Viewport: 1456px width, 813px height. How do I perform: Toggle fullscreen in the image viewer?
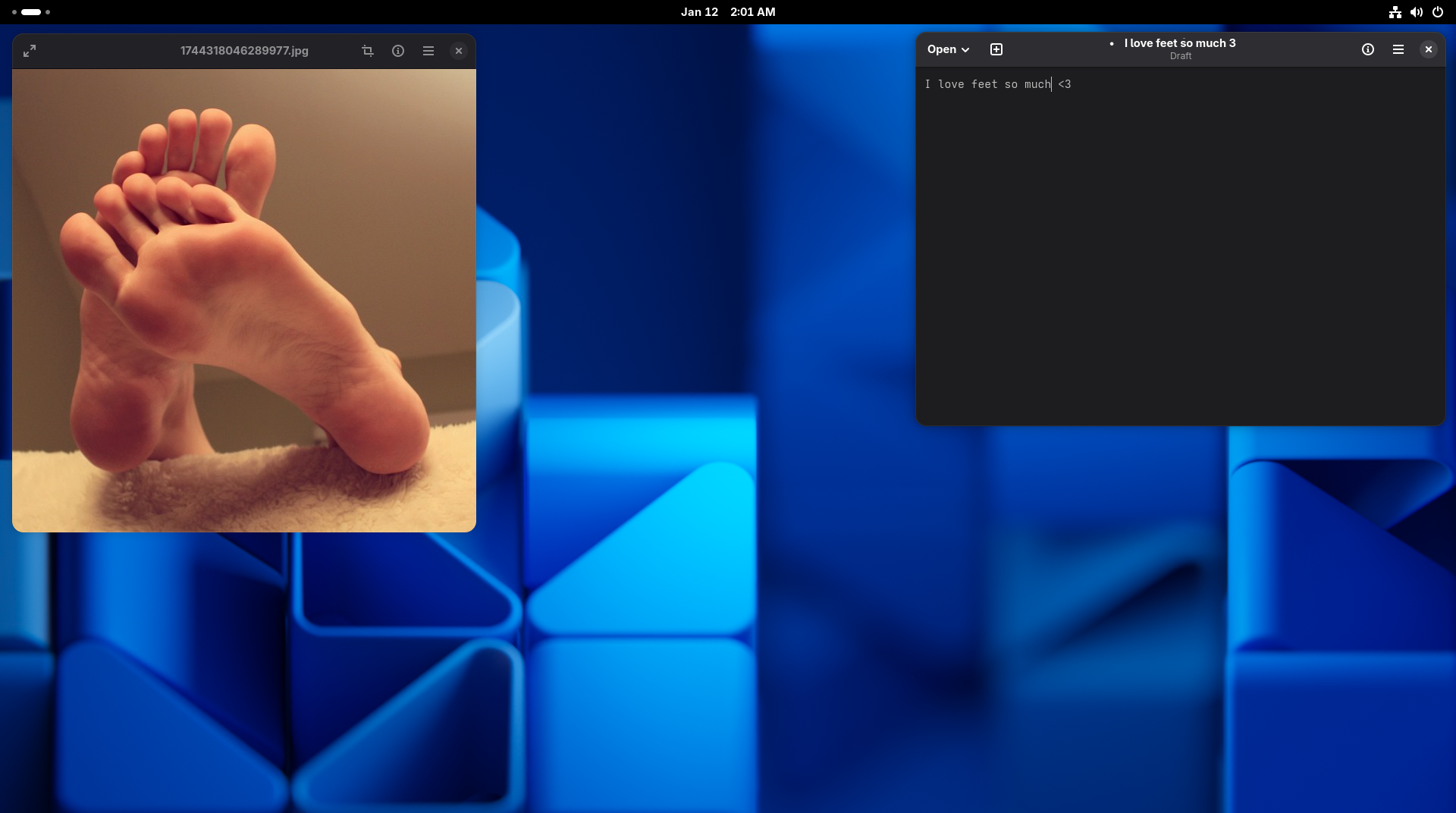(x=30, y=51)
